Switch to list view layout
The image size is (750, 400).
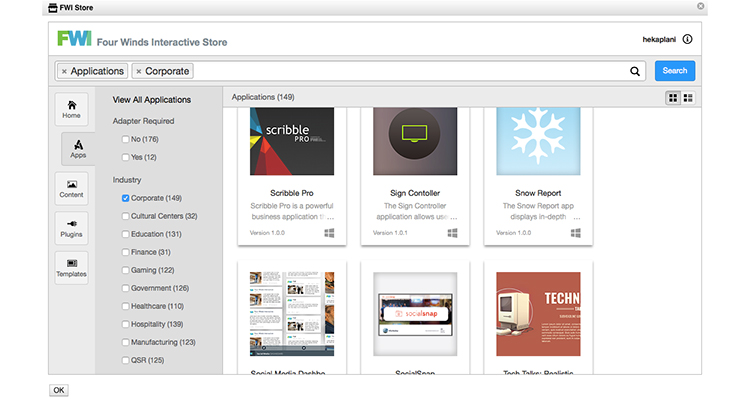point(688,98)
